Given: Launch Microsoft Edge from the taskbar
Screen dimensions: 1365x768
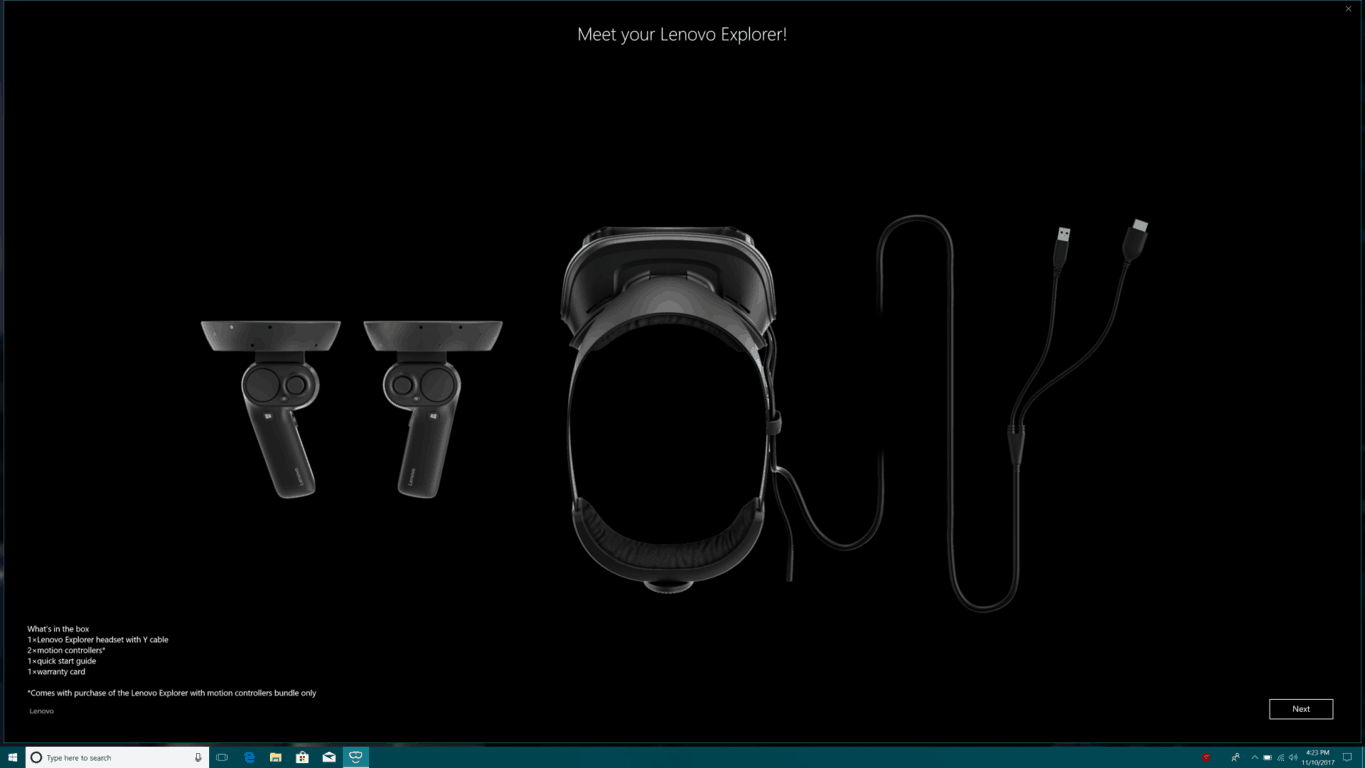Looking at the screenshot, I should (x=249, y=757).
